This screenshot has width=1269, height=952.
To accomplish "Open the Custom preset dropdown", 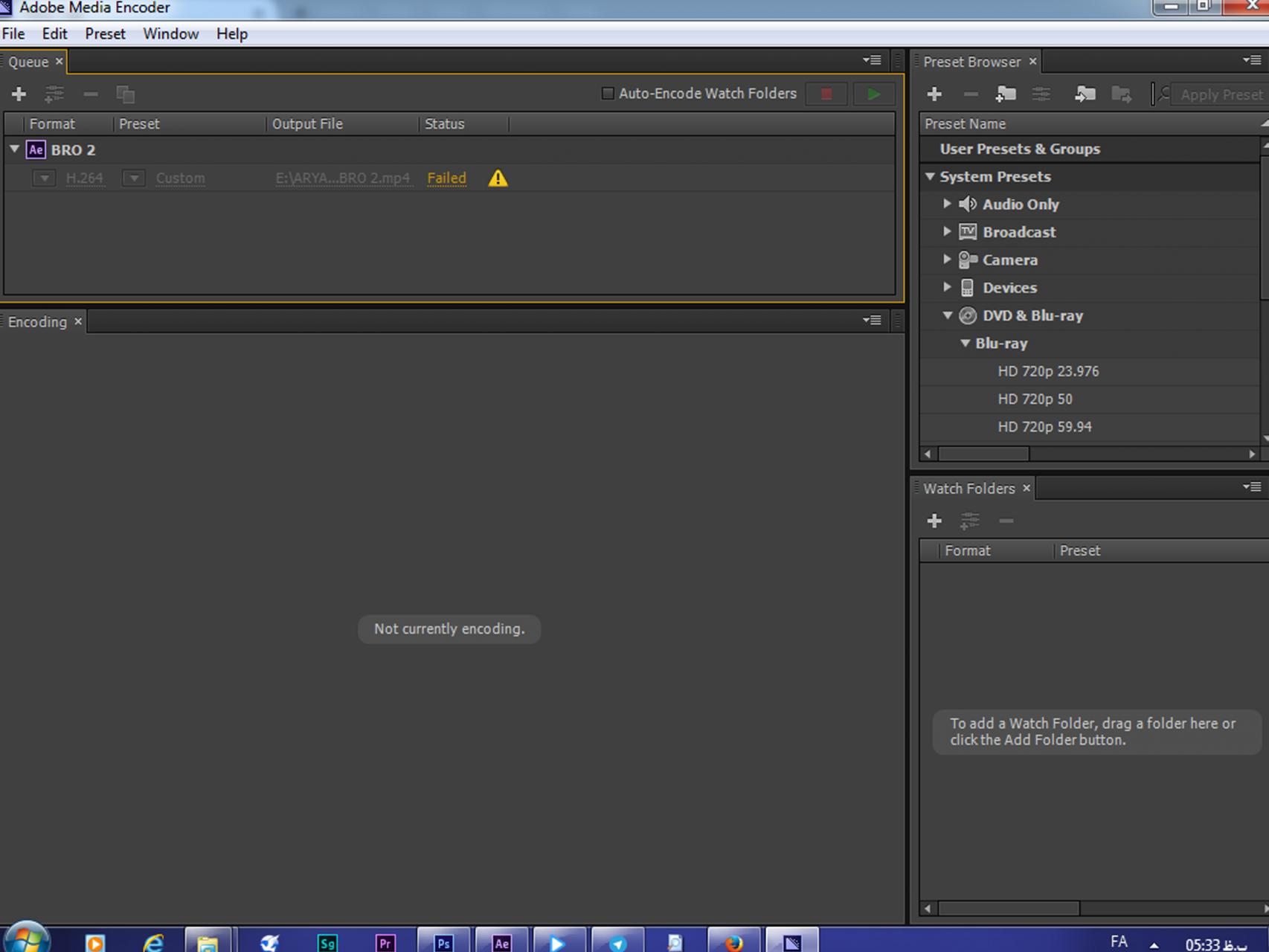I will pos(134,178).
